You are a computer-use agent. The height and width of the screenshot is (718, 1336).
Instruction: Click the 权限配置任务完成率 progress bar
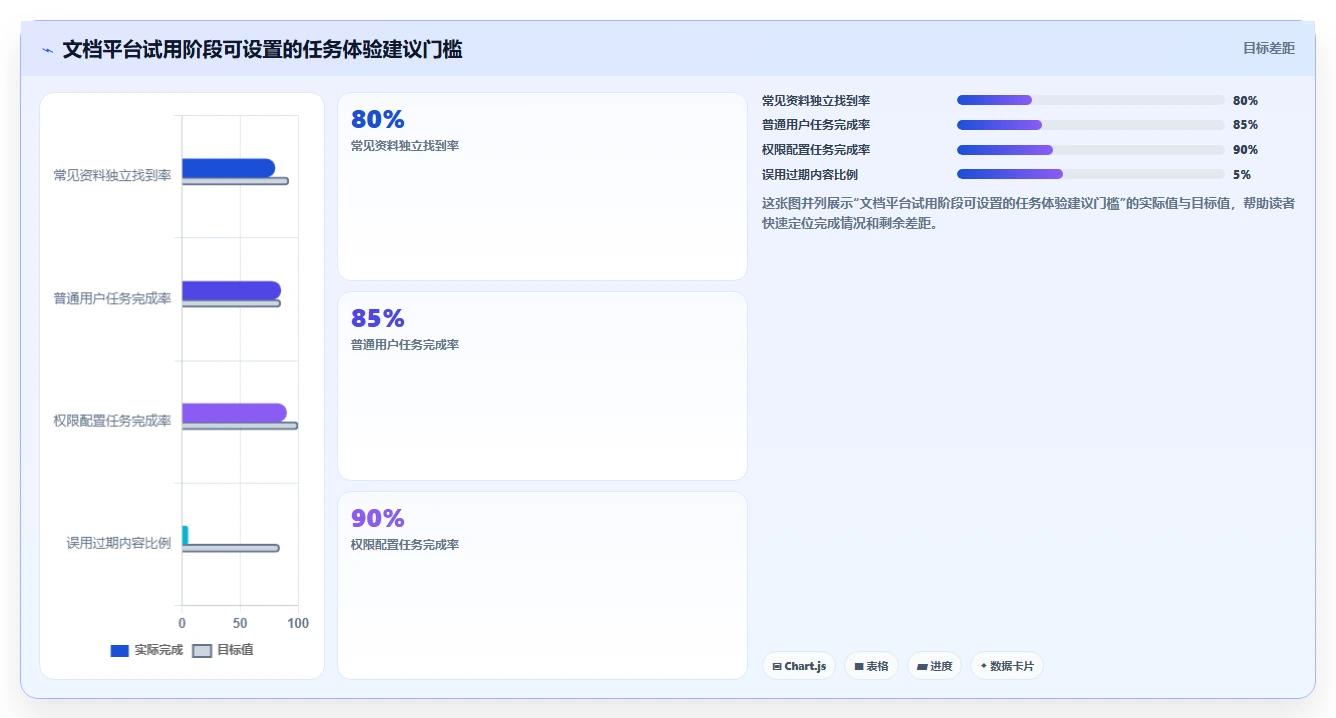(1090, 150)
